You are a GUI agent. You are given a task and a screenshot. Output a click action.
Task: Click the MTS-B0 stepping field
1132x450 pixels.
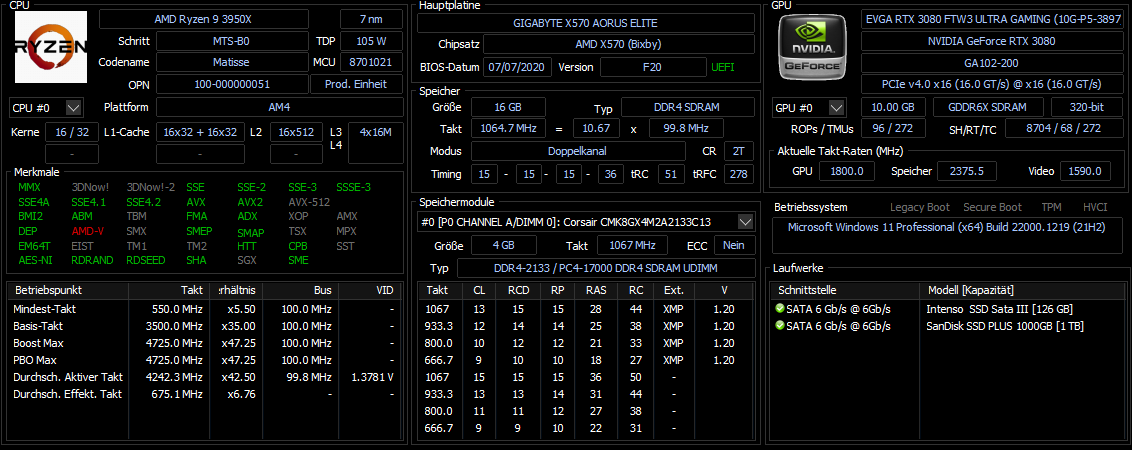coord(232,41)
